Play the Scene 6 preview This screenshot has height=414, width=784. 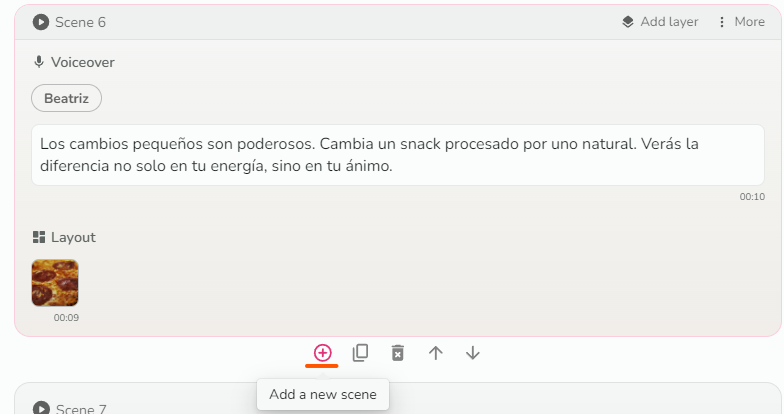[41, 22]
